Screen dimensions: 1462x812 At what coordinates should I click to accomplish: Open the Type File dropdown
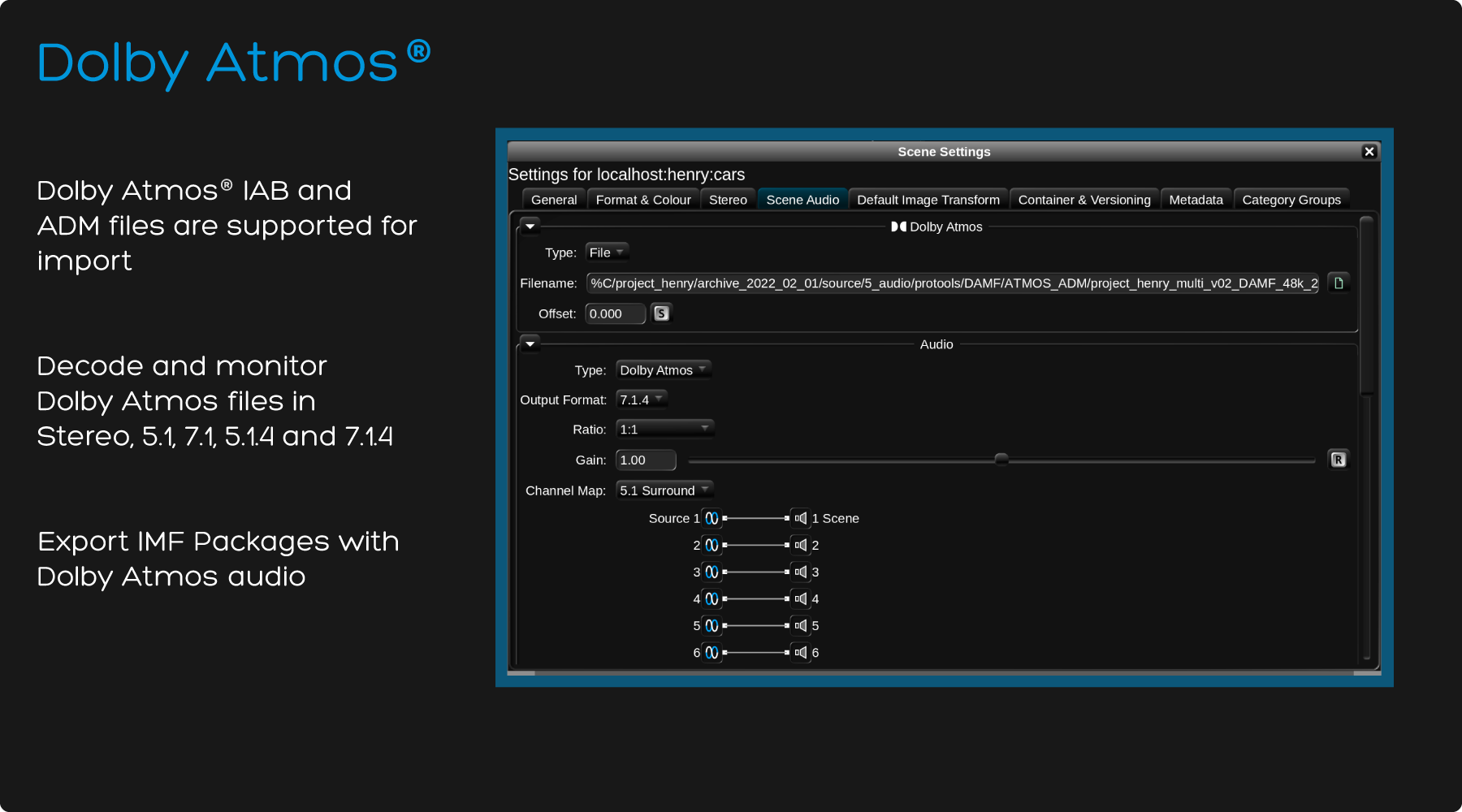point(607,253)
